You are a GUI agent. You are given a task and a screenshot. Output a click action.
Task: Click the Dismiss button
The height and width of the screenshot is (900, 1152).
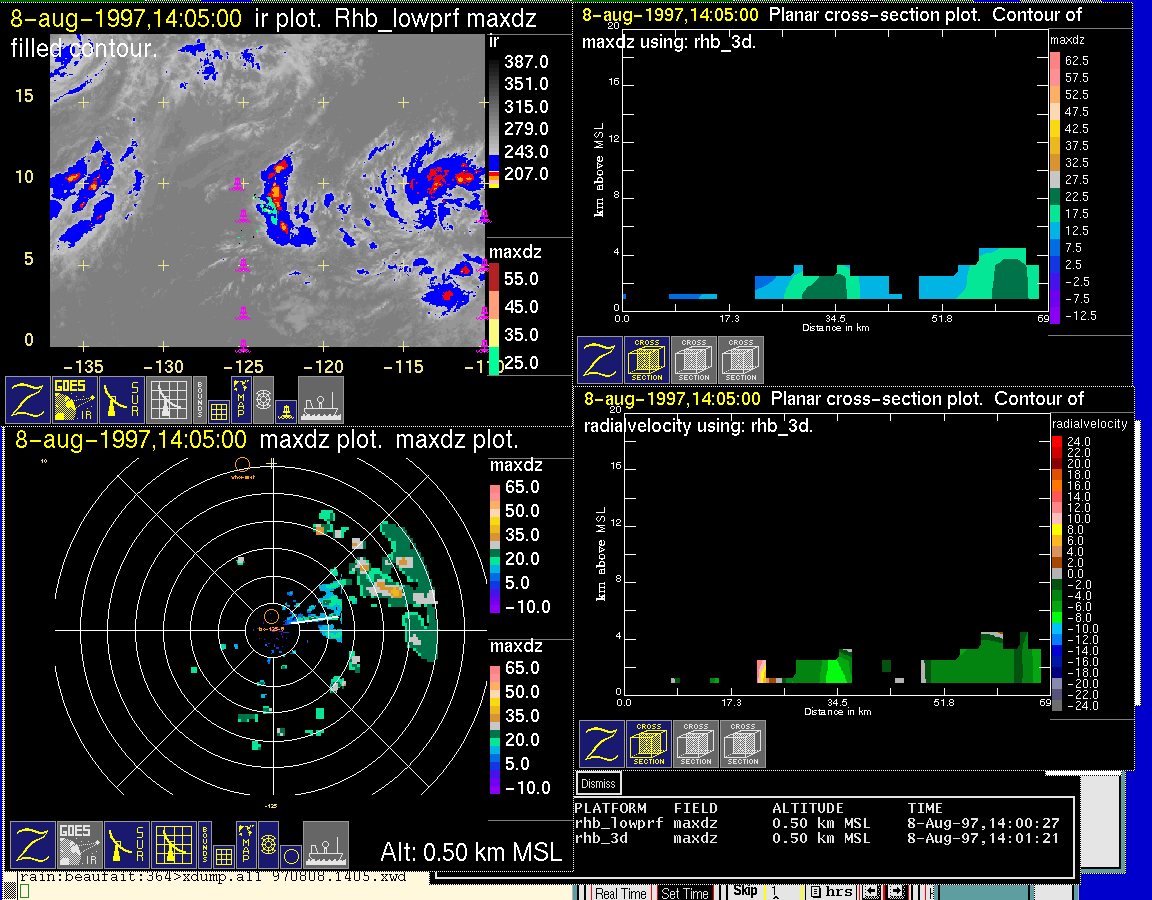[x=599, y=784]
